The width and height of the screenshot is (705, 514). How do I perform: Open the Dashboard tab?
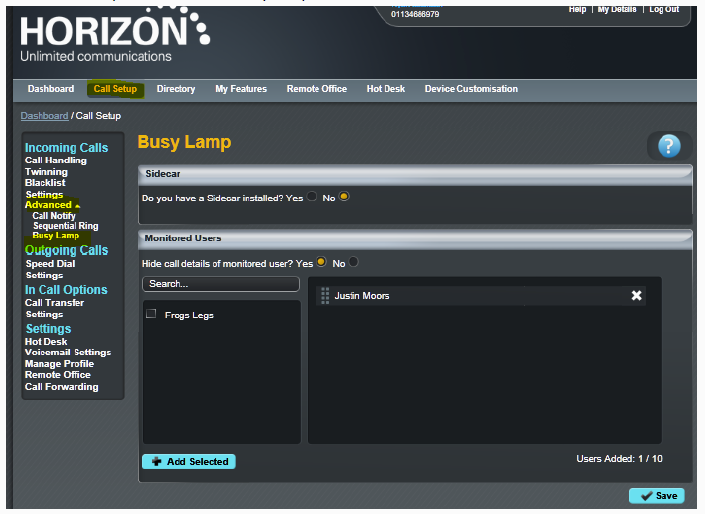tap(51, 89)
